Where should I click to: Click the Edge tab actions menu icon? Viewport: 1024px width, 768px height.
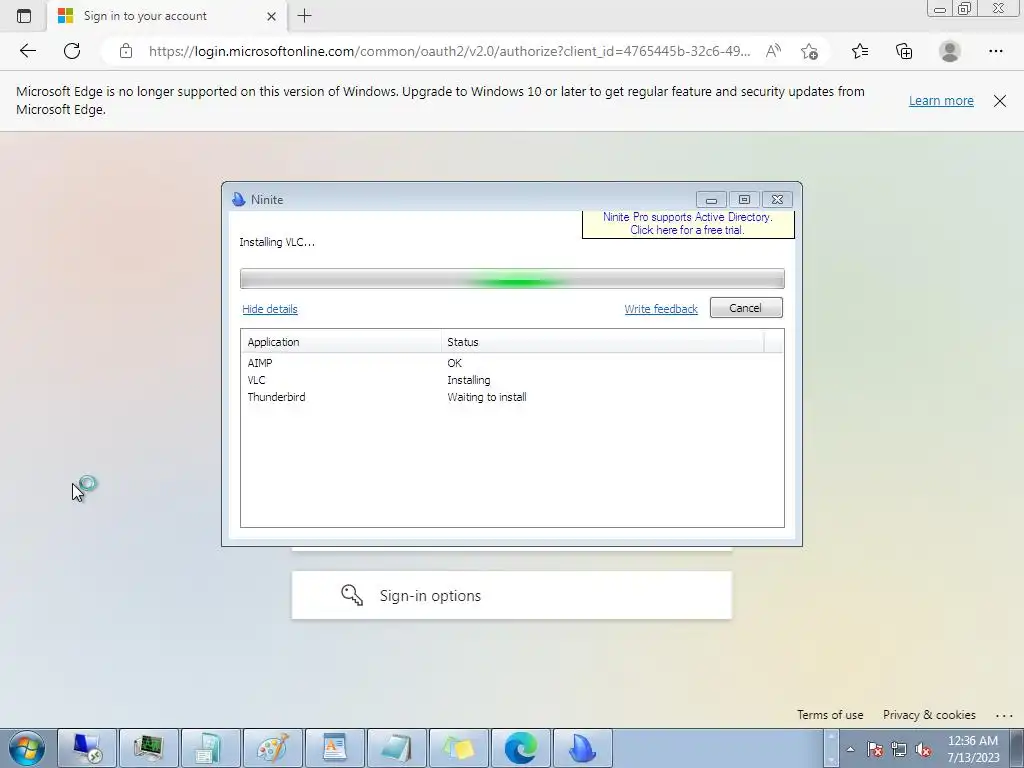(x=24, y=16)
